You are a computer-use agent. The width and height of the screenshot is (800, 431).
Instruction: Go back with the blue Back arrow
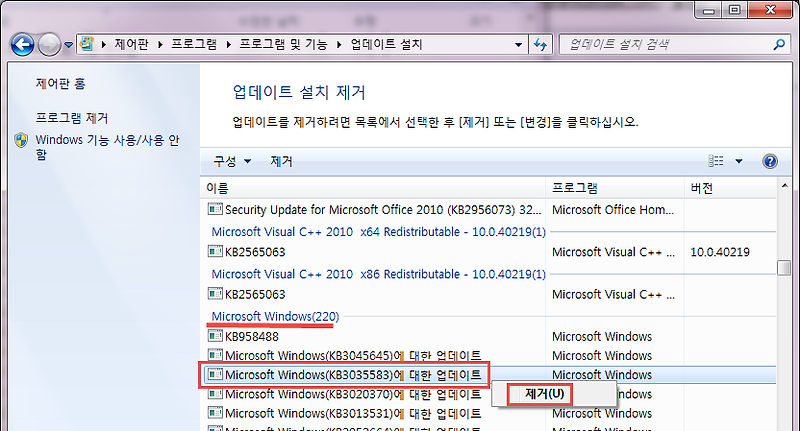point(22,45)
